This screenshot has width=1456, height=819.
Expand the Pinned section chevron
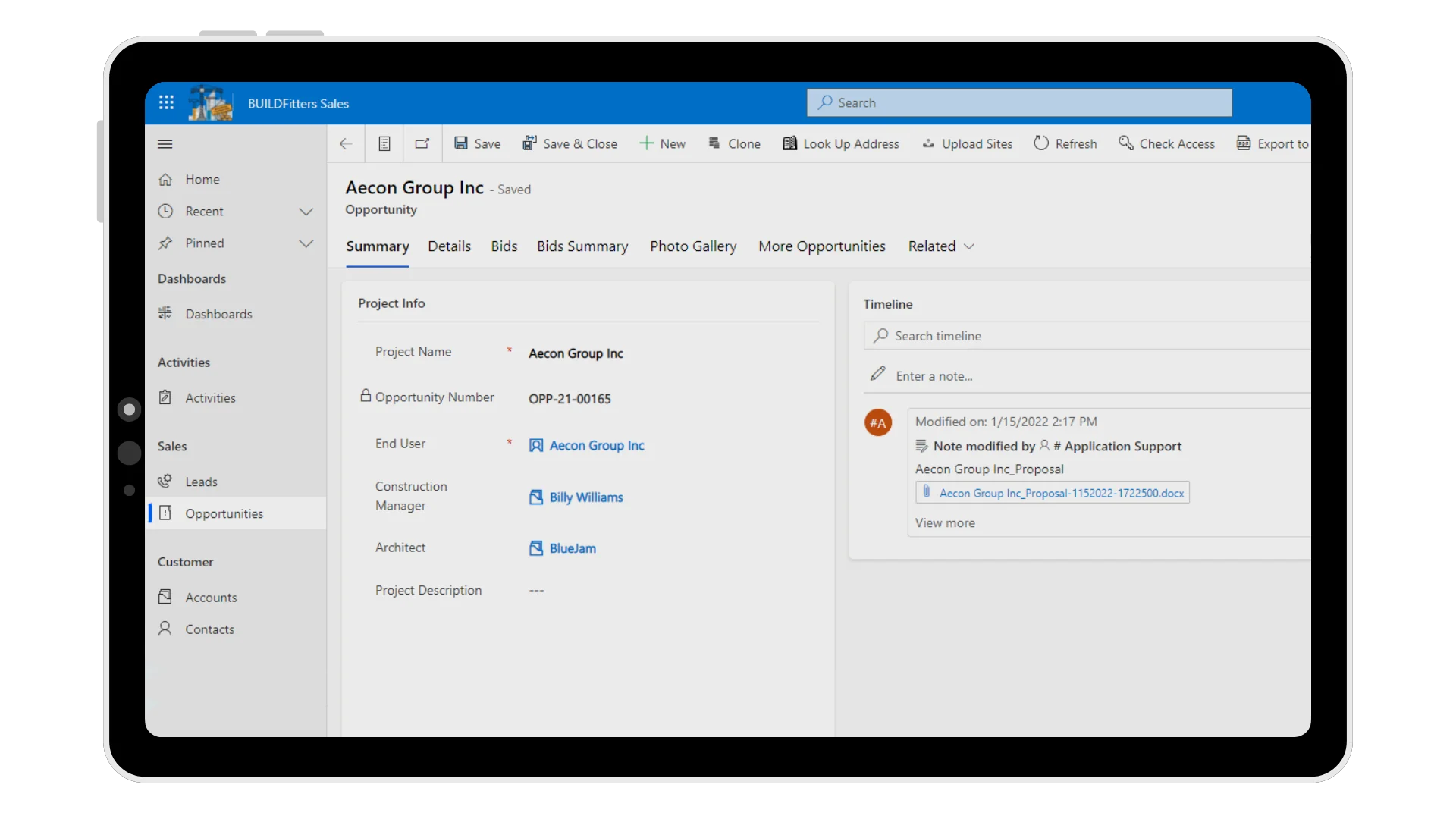pyautogui.click(x=306, y=243)
